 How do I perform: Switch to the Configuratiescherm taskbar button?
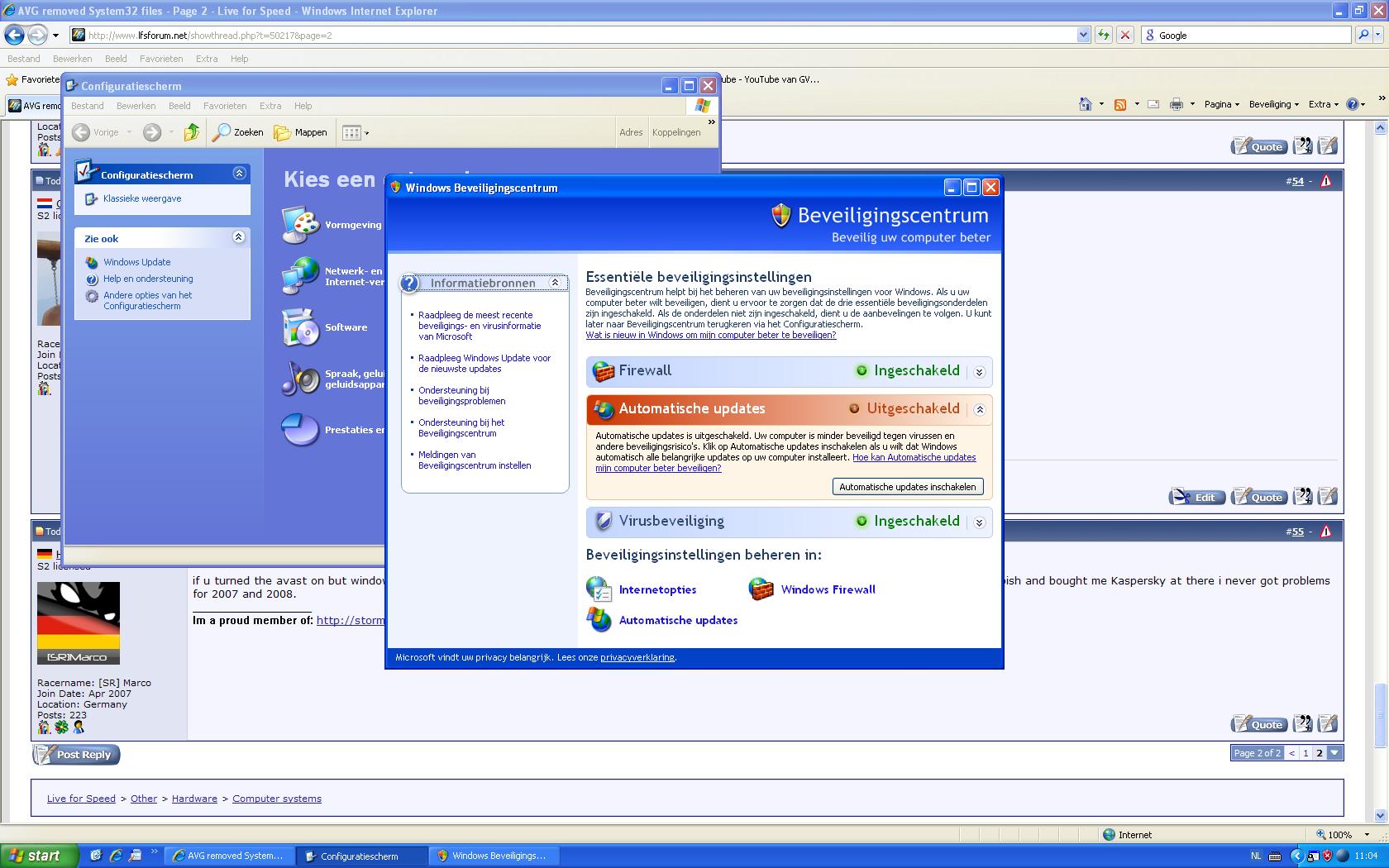(x=362, y=856)
